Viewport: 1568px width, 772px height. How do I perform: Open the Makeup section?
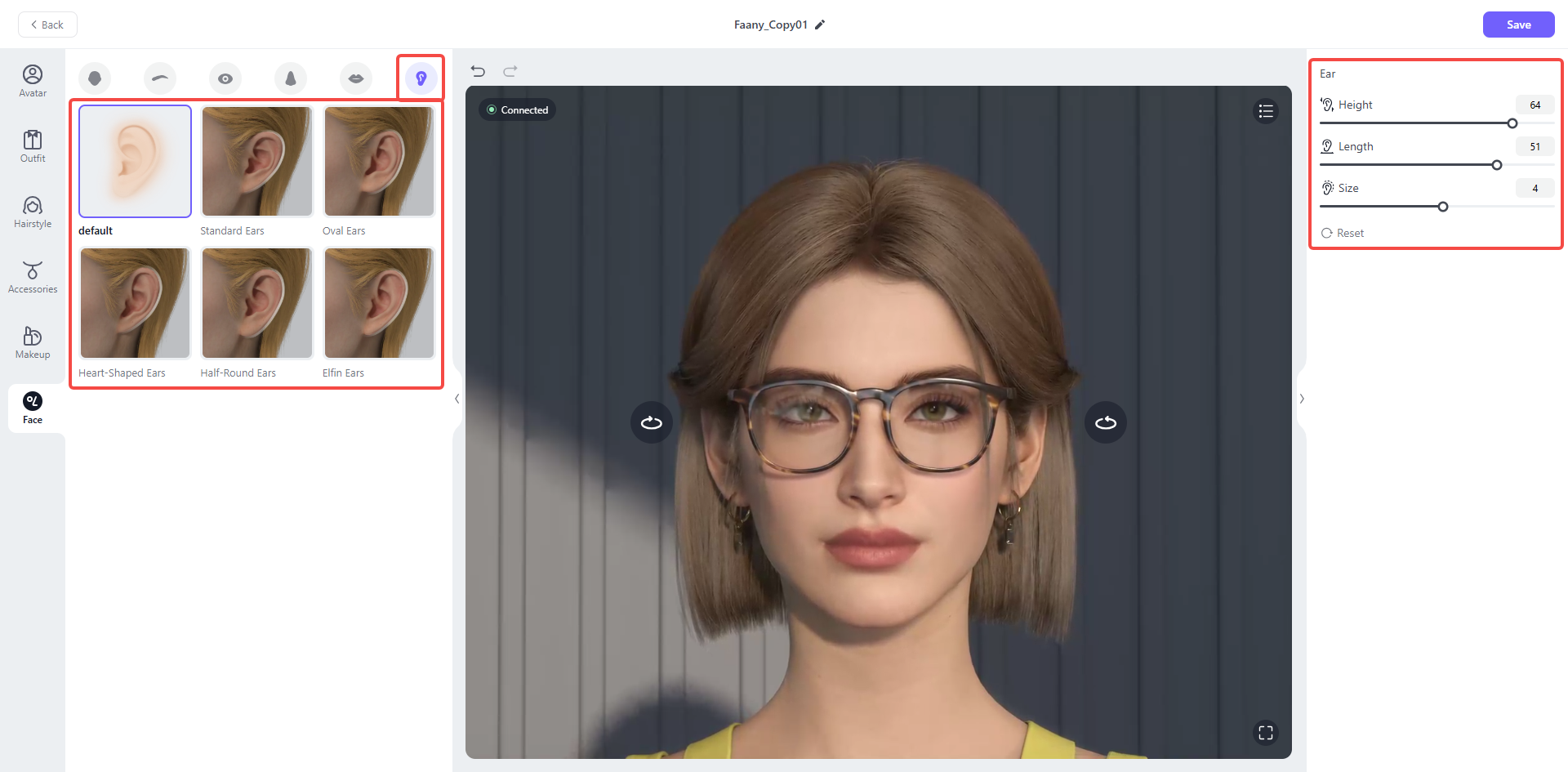[x=33, y=343]
